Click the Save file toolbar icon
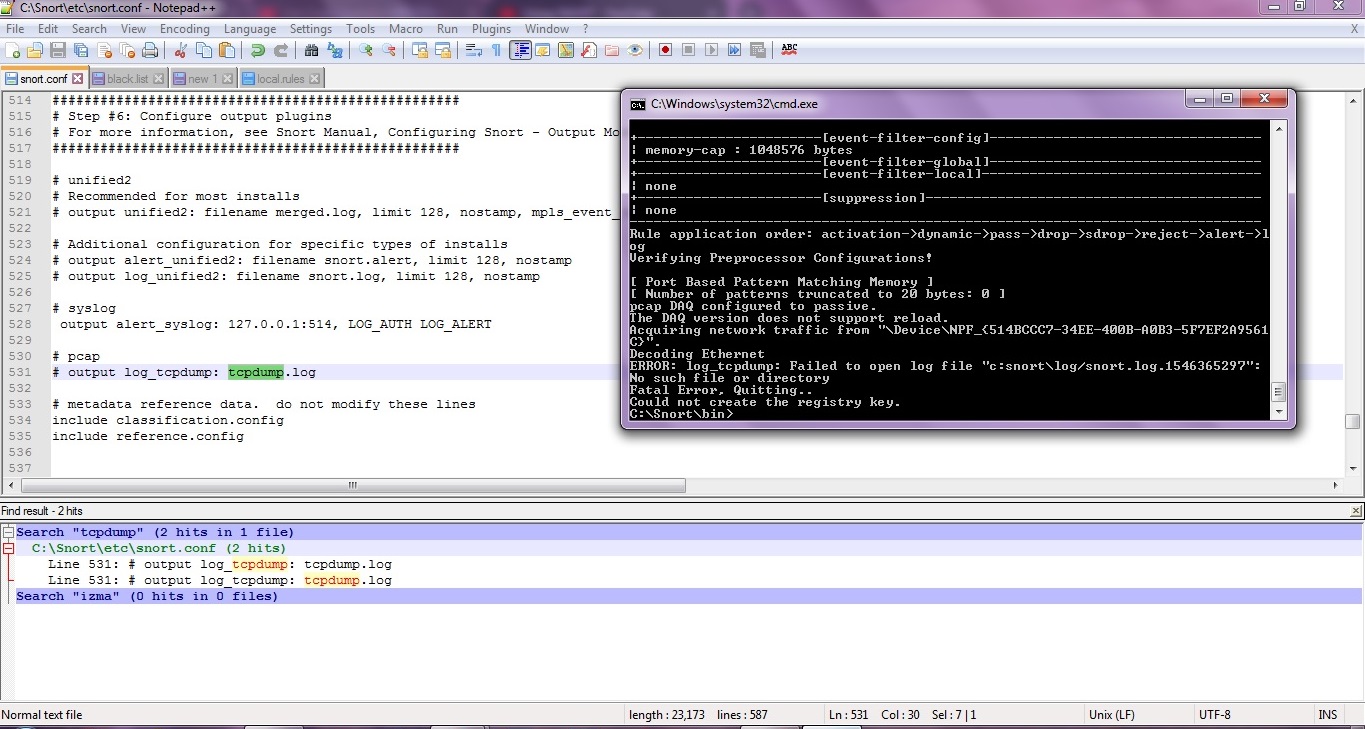 58,50
